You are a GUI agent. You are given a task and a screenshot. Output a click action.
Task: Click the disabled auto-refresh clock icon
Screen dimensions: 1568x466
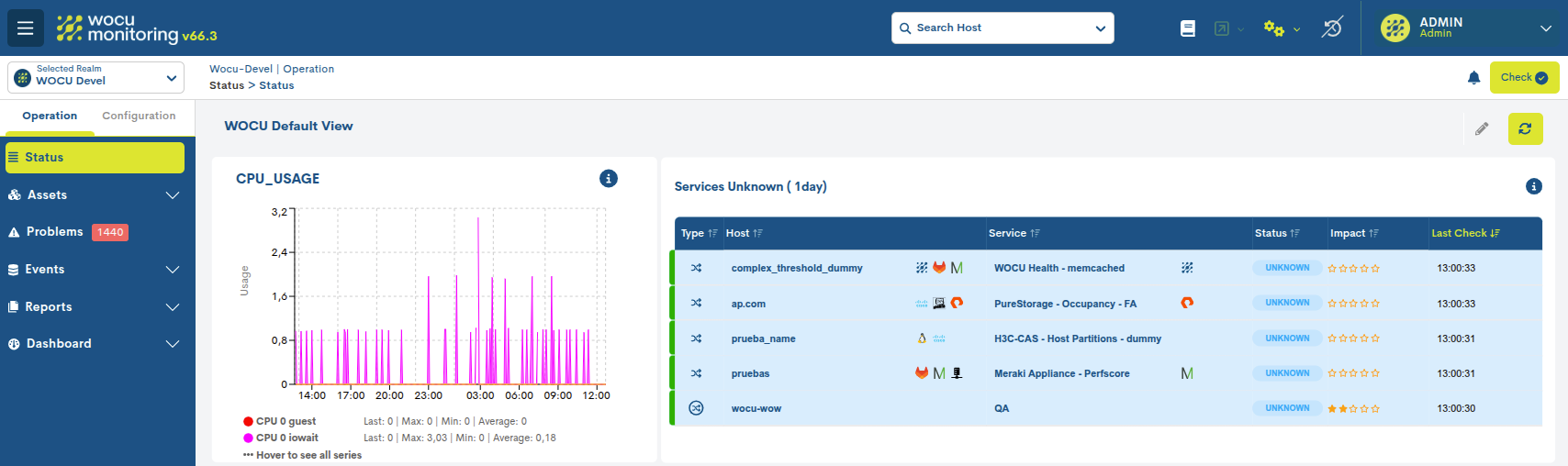coord(1331,28)
